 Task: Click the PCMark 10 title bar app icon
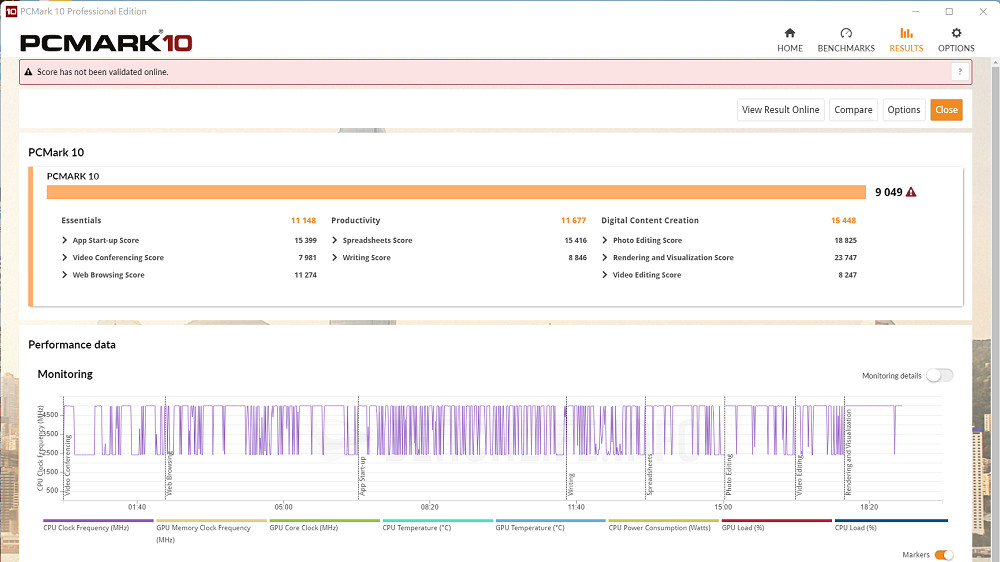coord(10,11)
